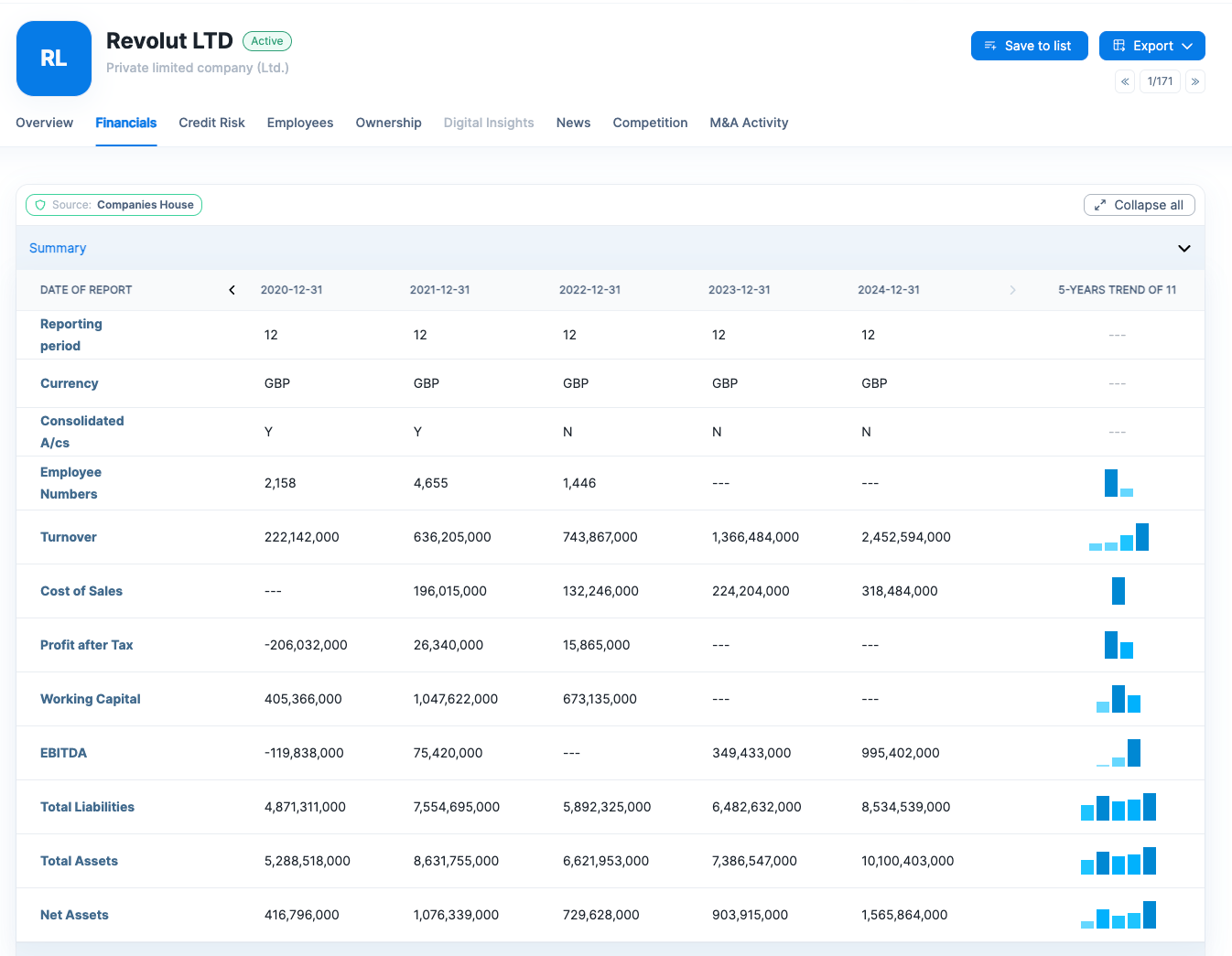Show later report dates with right chevron
This screenshot has width=1232, height=956.
point(1012,290)
